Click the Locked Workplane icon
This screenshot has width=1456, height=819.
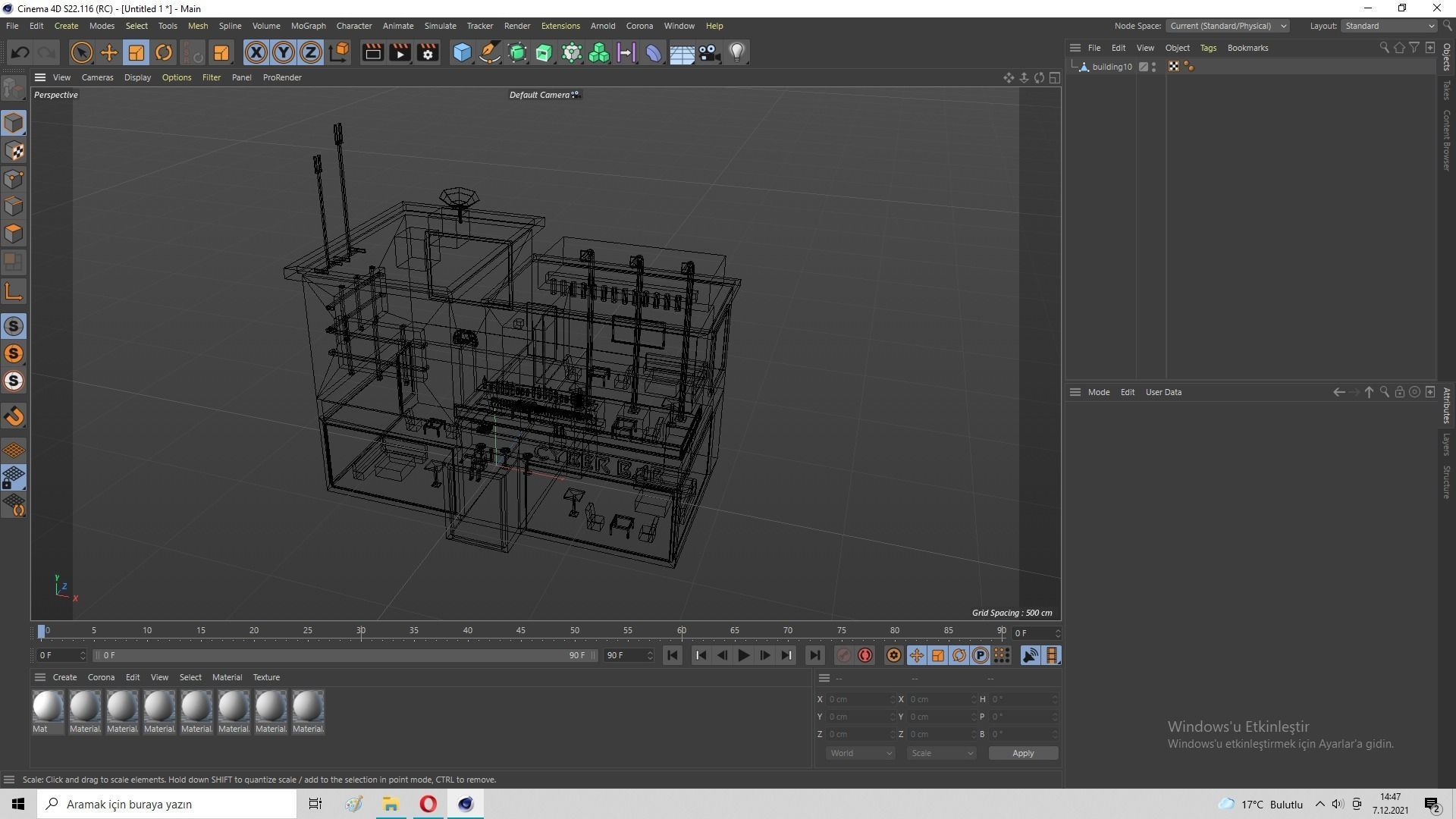pos(14,478)
